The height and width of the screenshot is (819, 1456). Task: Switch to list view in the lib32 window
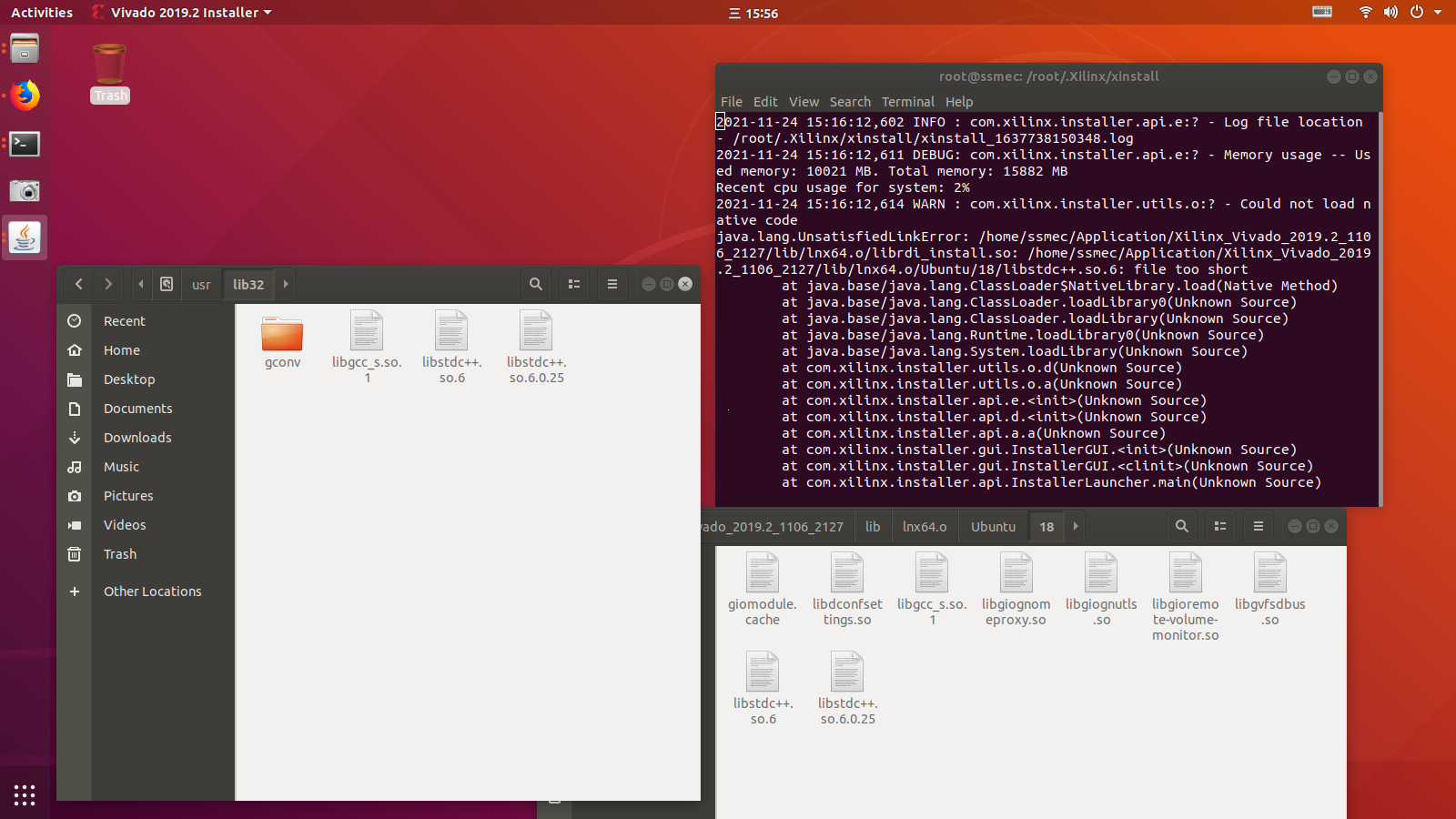573,284
